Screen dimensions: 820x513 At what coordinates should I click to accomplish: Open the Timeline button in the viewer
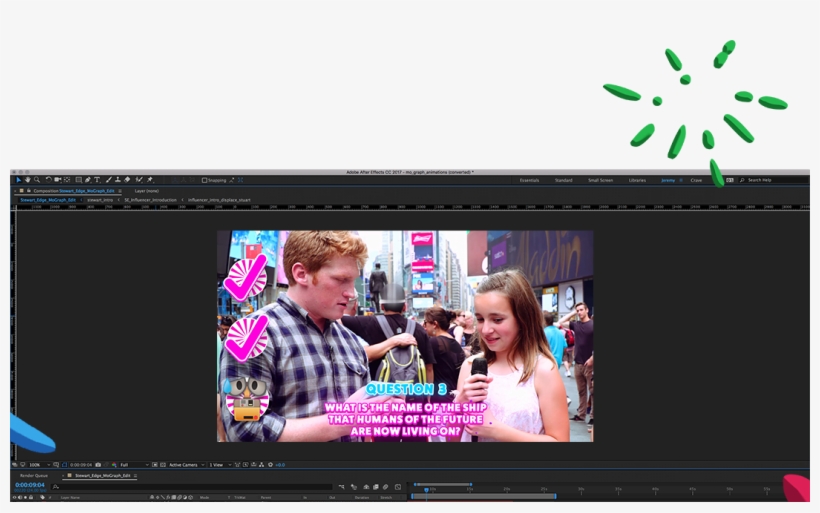coord(254,464)
